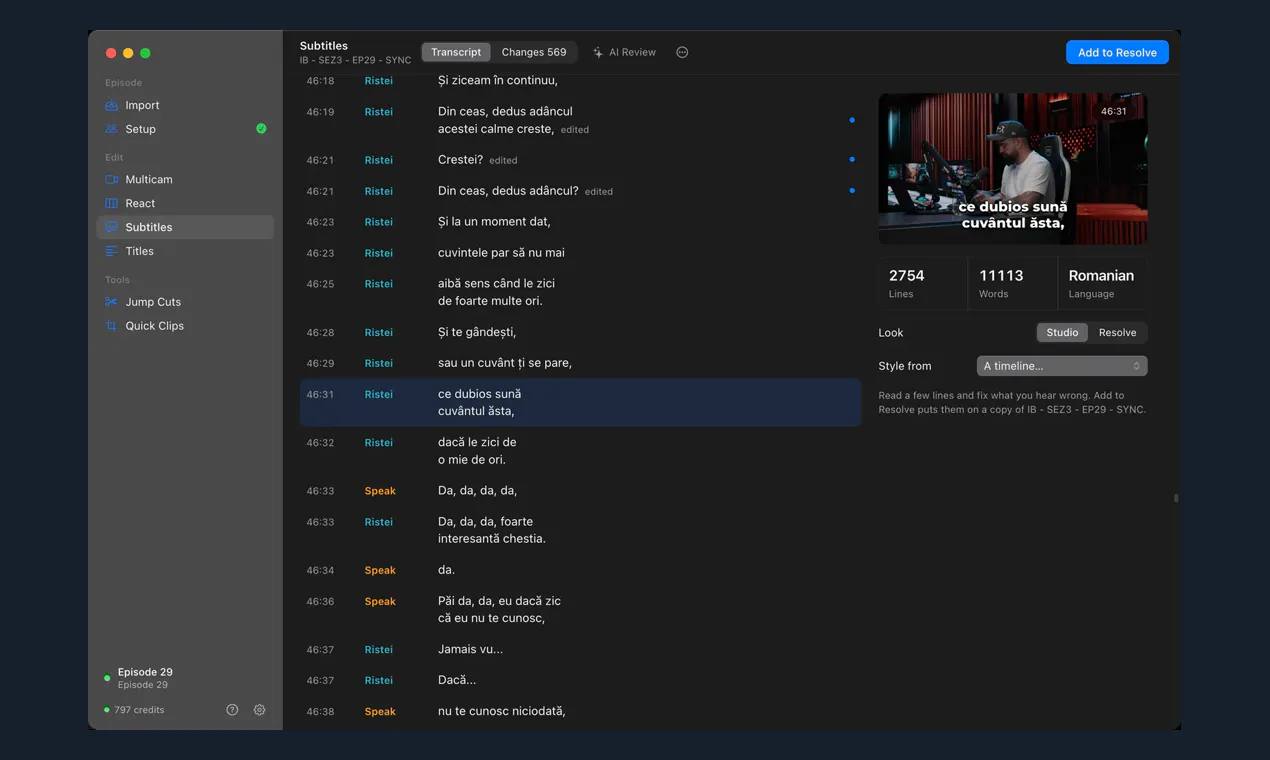Click the Subtitles sidebar item
The height and width of the screenshot is (760, 1270).
185,227
